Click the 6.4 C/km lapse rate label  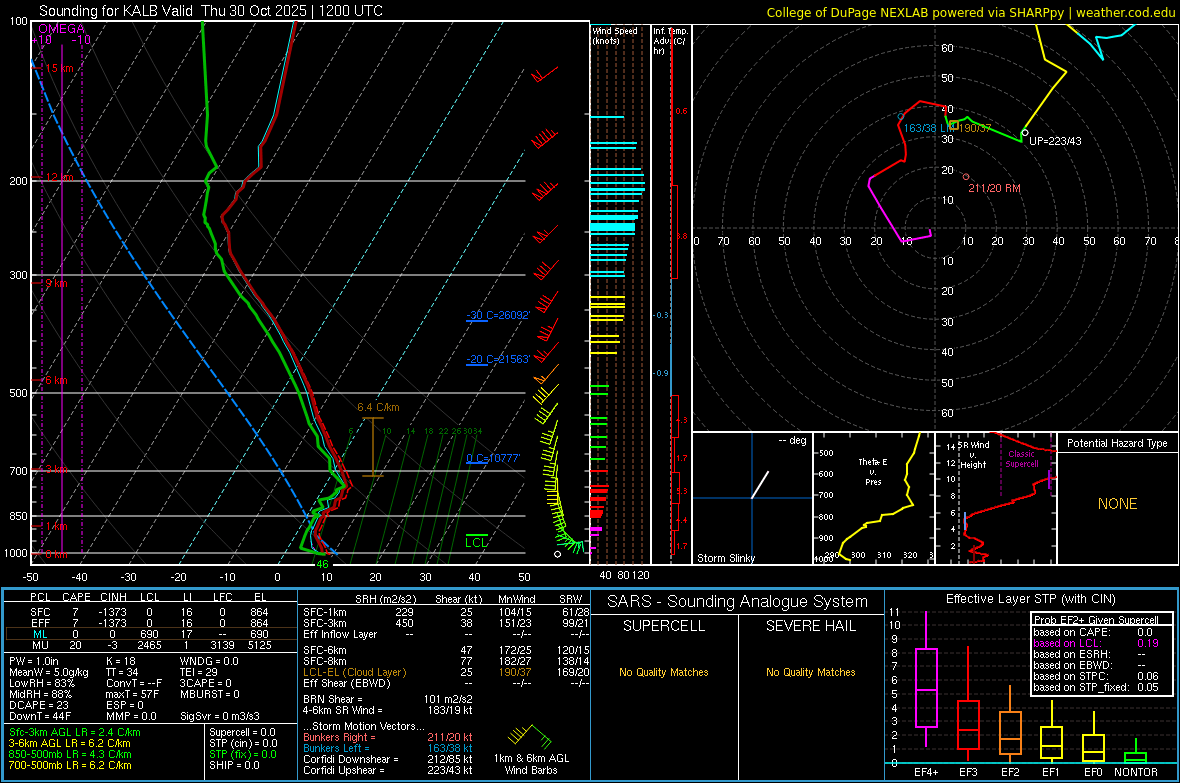(379, 407)
